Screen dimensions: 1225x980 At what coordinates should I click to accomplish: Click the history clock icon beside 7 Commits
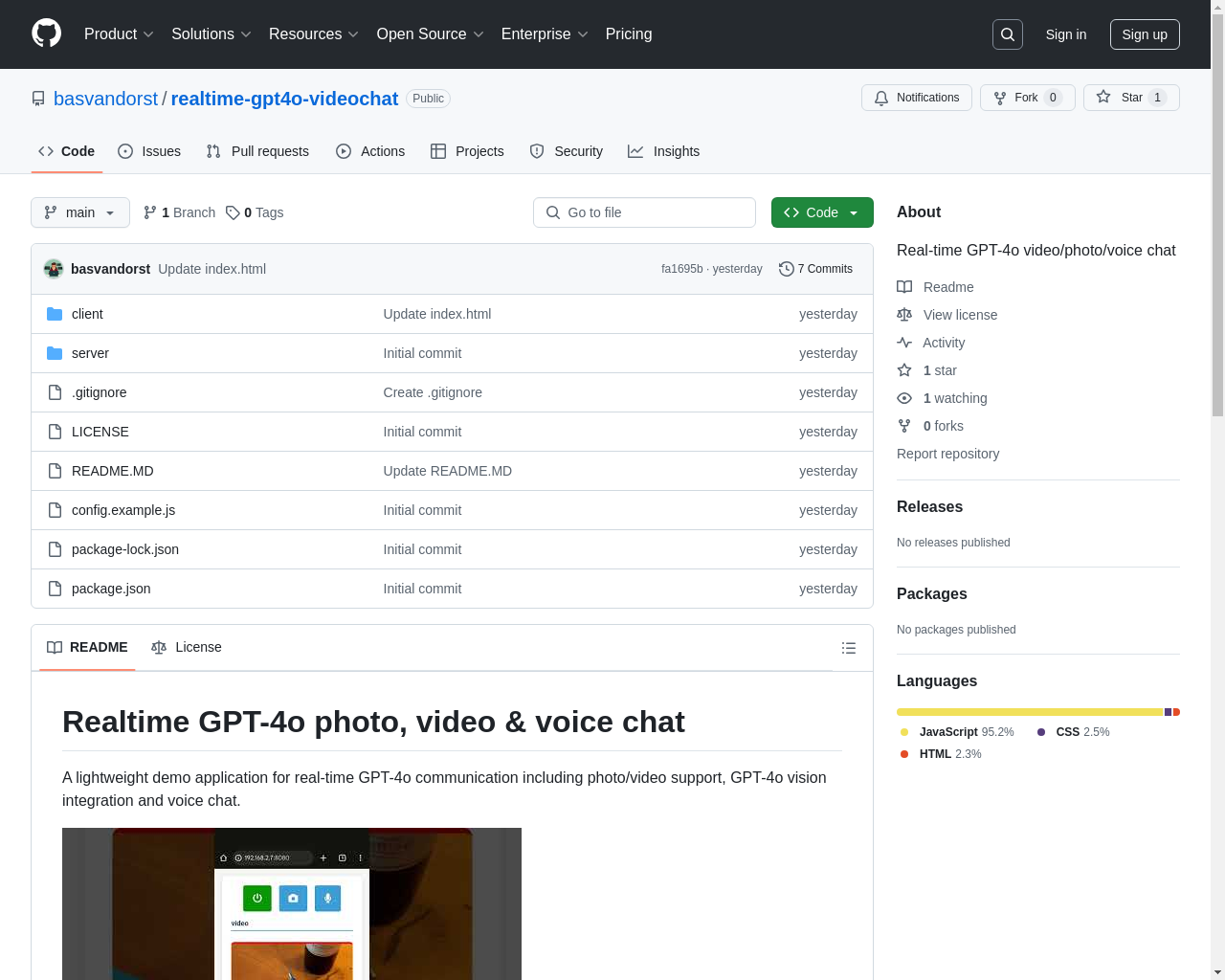[787, 269]
